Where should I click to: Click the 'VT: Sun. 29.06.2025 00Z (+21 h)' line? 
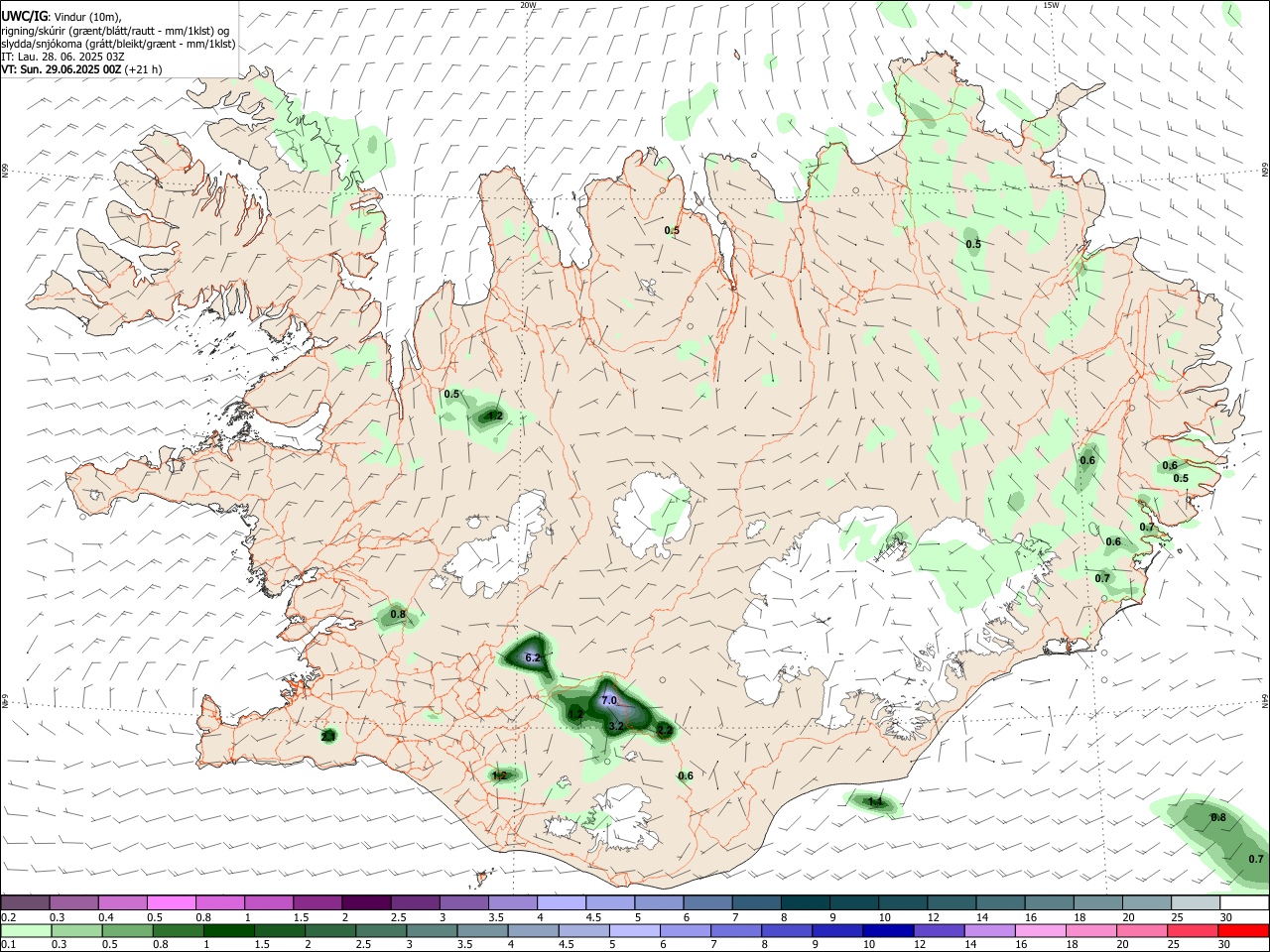(81, 69)
